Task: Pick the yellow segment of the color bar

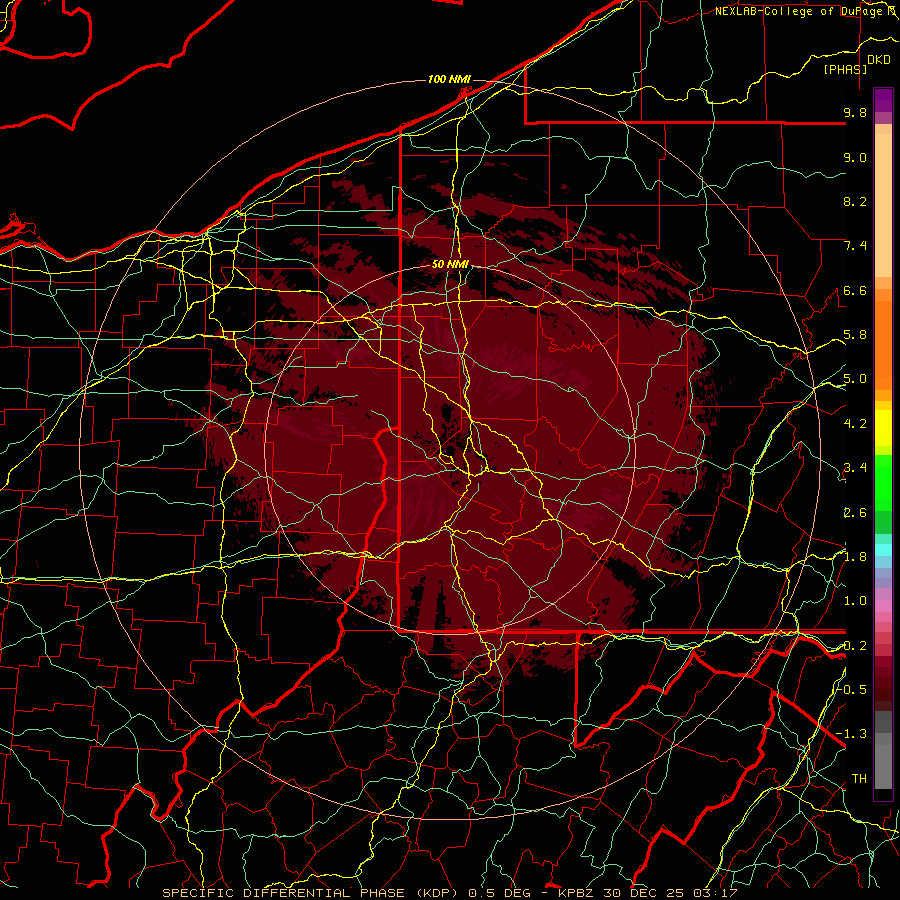Action: [x=883, y=428]
